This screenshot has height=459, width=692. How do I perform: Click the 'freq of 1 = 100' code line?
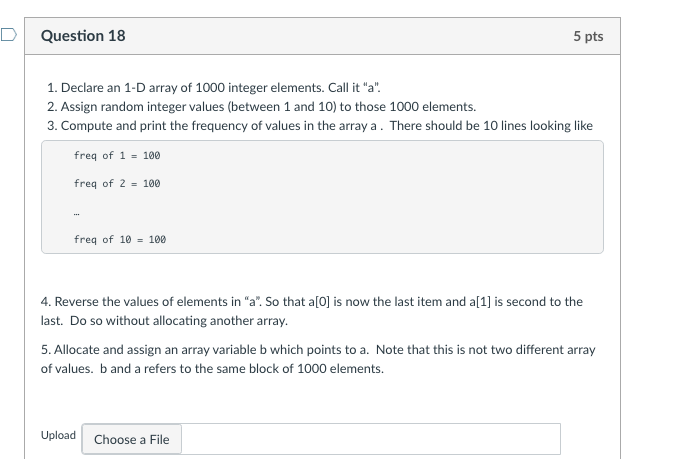(117, 155)
